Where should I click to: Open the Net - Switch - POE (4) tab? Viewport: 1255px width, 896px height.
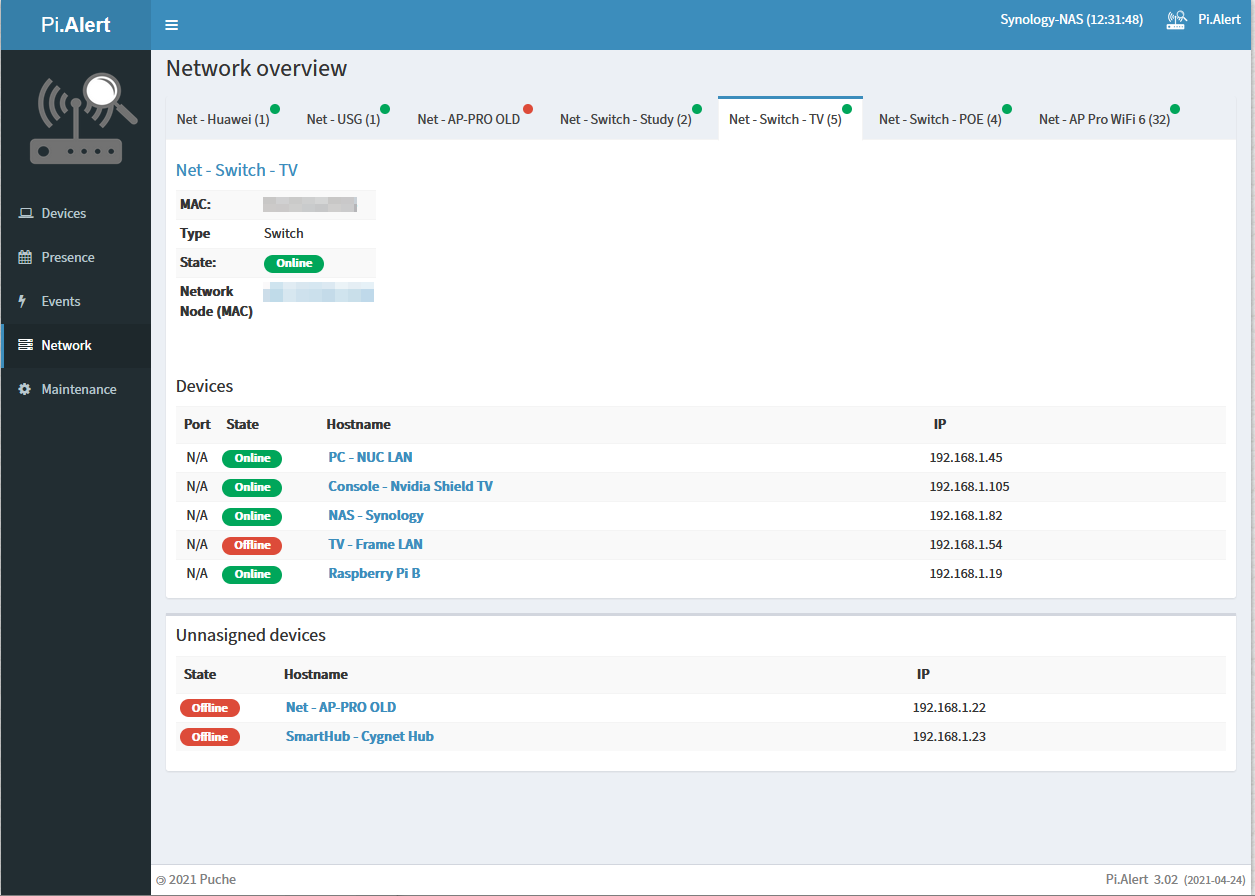(940, 120)
